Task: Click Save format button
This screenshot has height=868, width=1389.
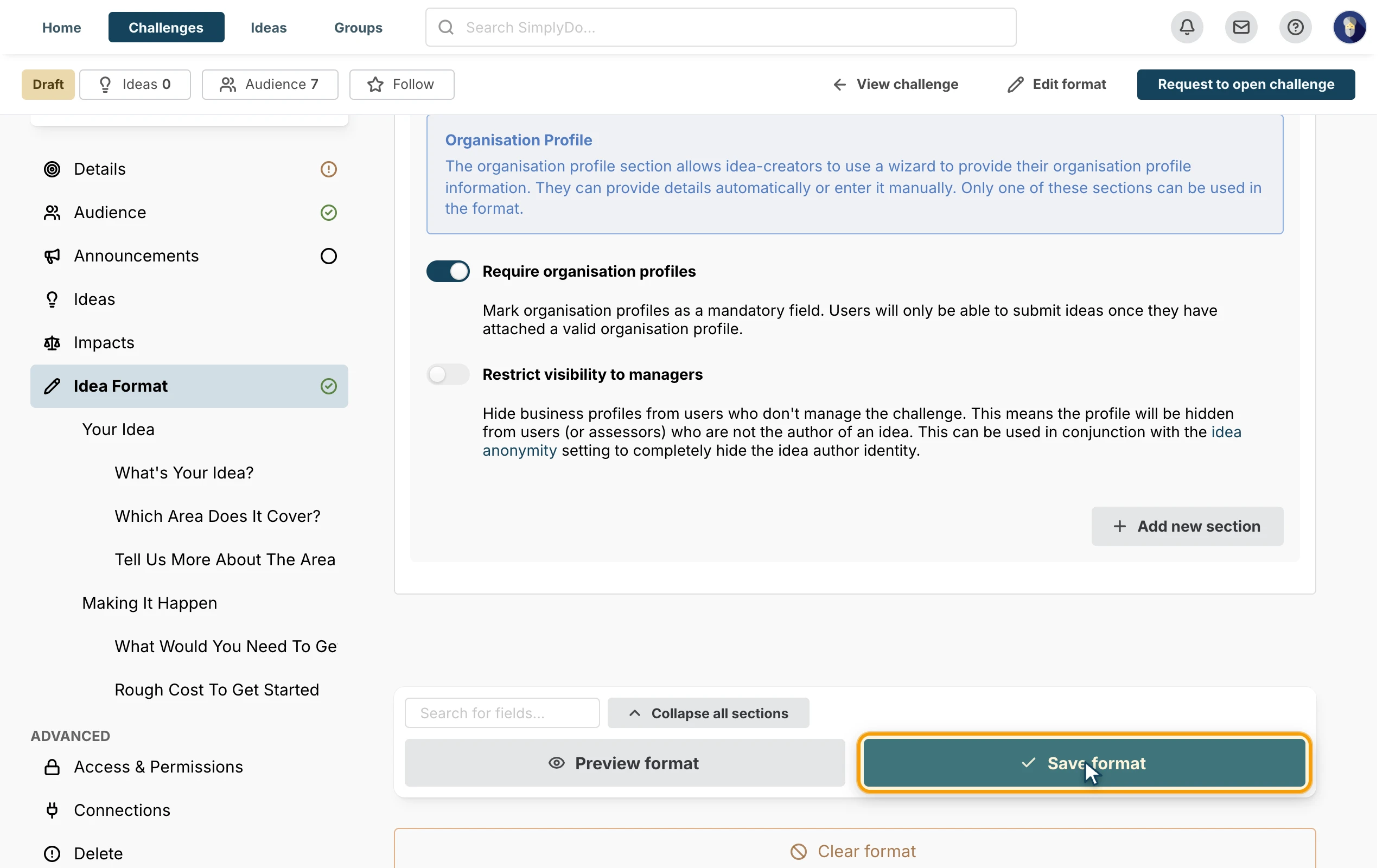Action: (x=1084, y=763)
